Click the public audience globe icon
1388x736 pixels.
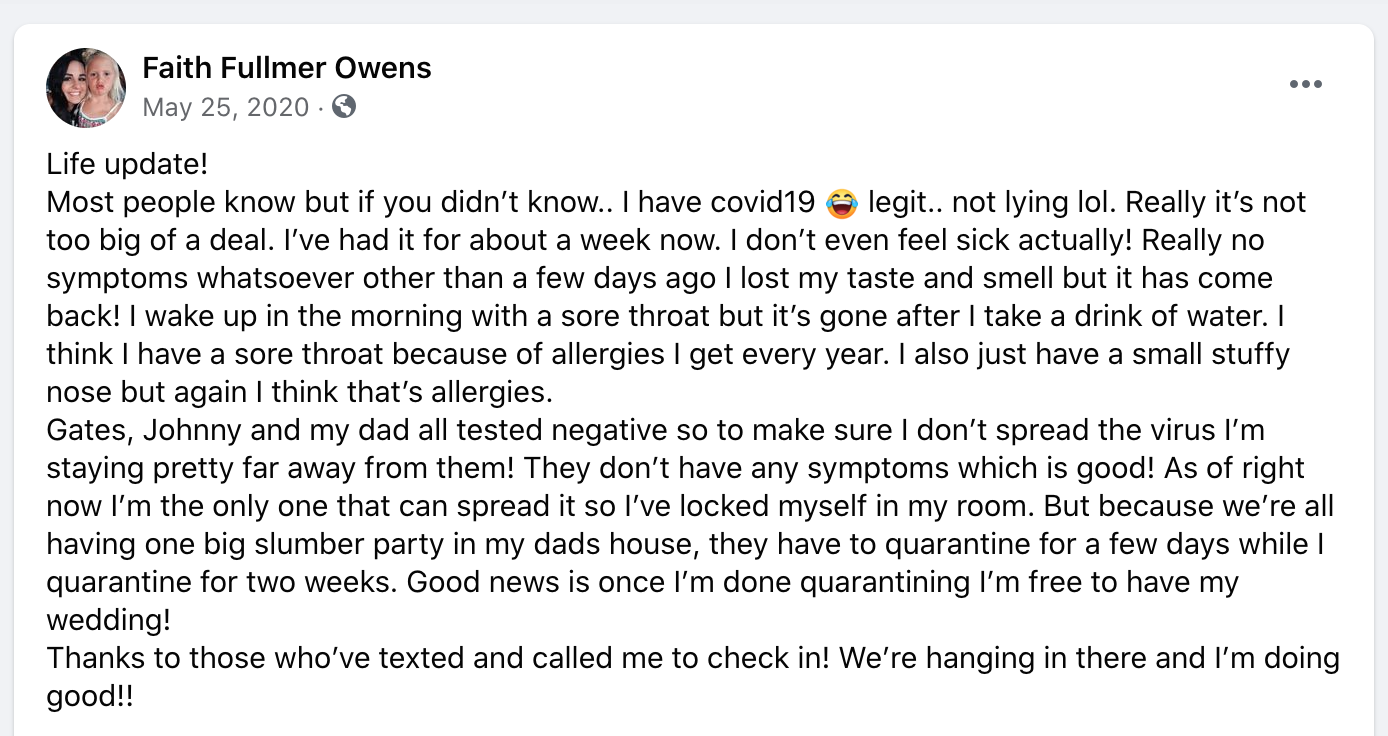pos(343,106)
